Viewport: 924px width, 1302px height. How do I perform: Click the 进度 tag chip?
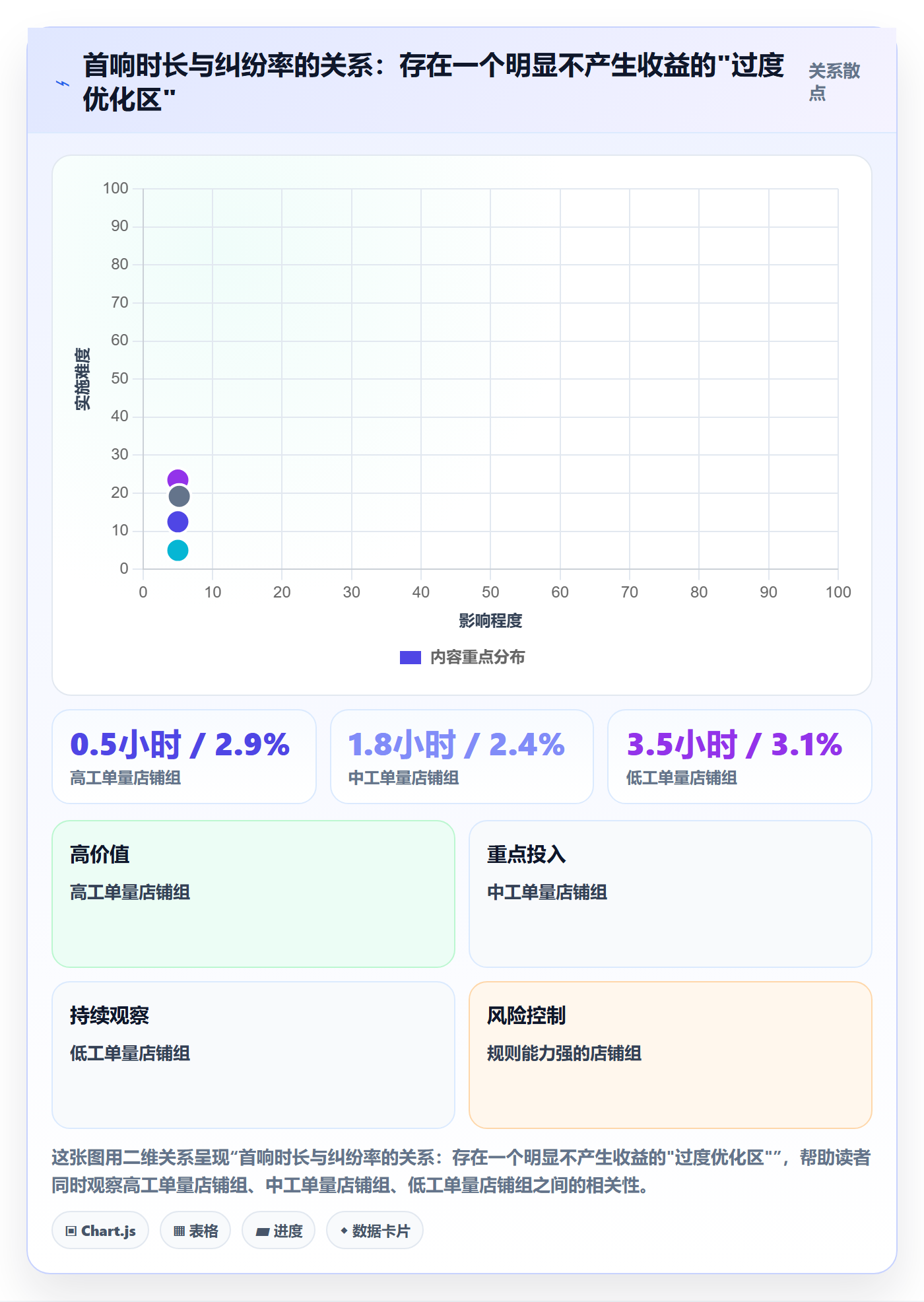tap(279, 1231)
